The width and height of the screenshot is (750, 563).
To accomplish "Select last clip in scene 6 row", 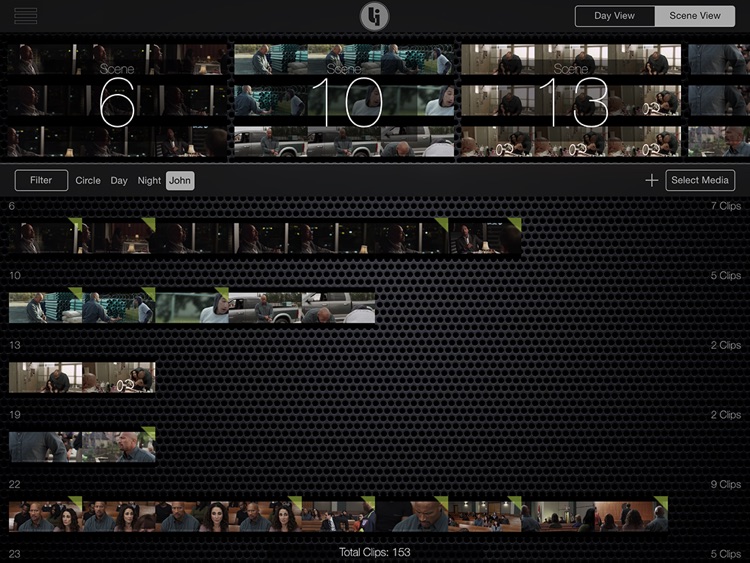I will [485, 238].
